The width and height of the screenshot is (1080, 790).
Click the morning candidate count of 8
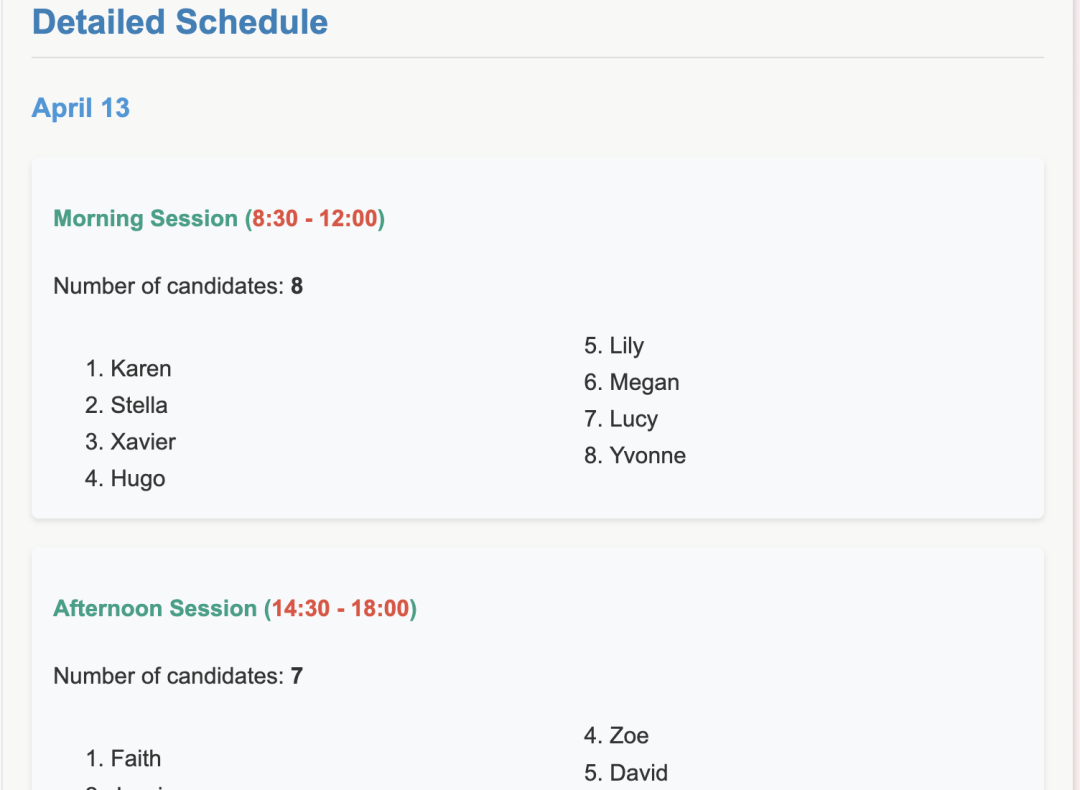click(297, 286)
